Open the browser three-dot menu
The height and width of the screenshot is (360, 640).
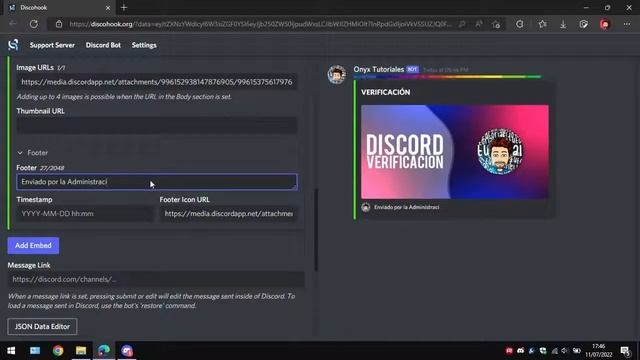click(627, 24)
